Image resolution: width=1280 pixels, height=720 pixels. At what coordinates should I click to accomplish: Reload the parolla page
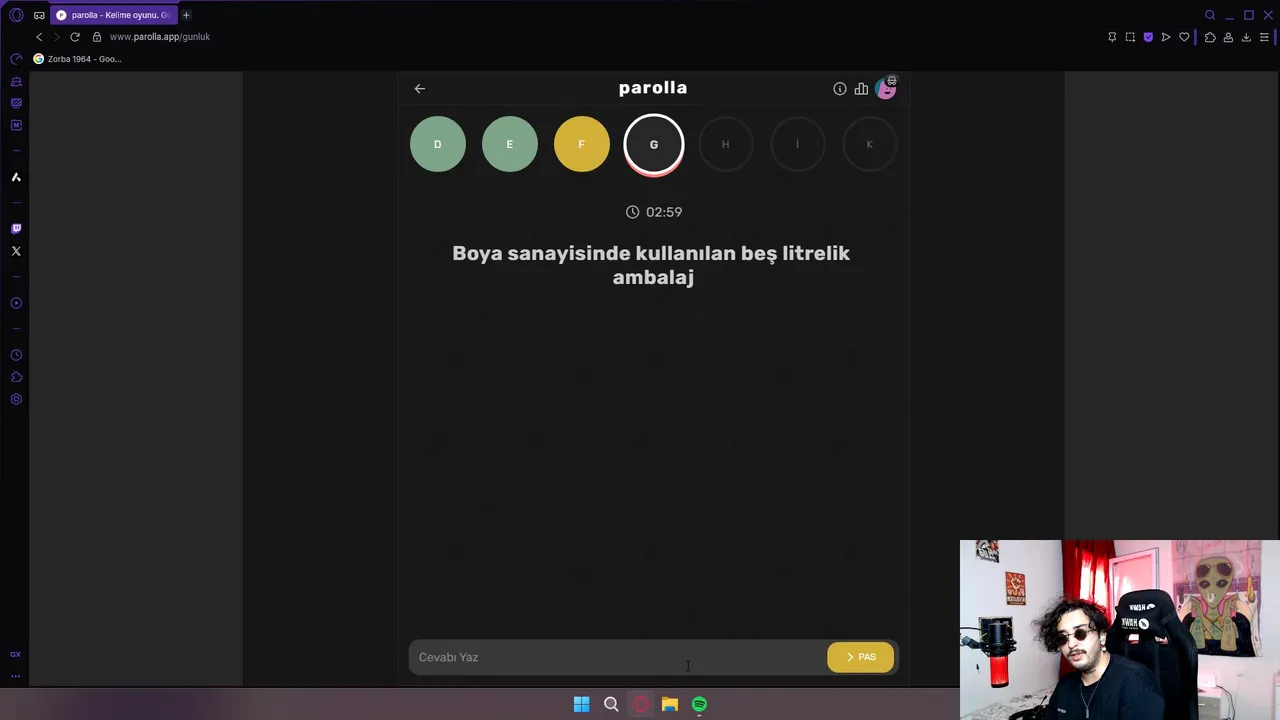(x=74, y=37)
